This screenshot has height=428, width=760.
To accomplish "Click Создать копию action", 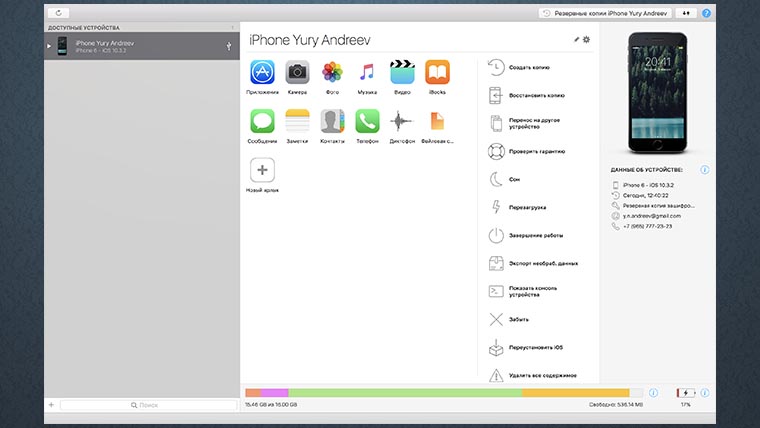I will click(x=519, y=67).
